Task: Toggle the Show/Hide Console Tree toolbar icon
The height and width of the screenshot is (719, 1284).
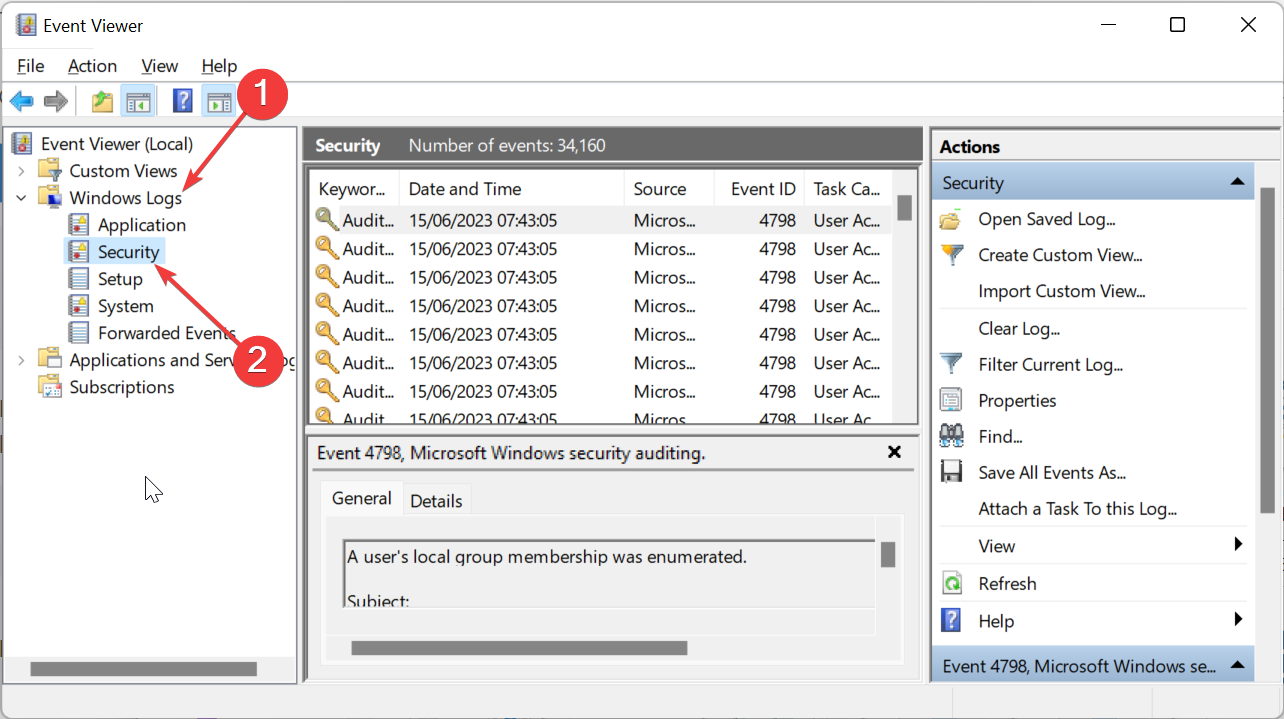Action: pos(137,101)
